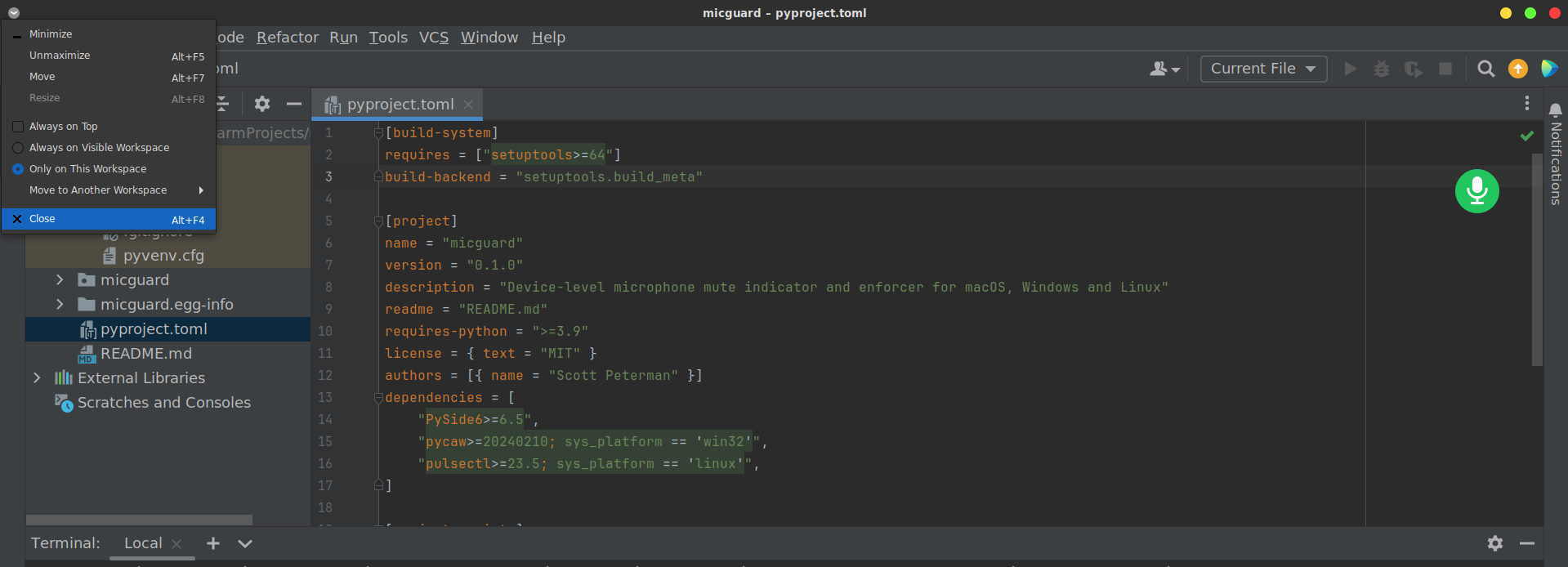
Task: Click the "PySide6>=6.5" dependency line
Action: coord(478,420)
